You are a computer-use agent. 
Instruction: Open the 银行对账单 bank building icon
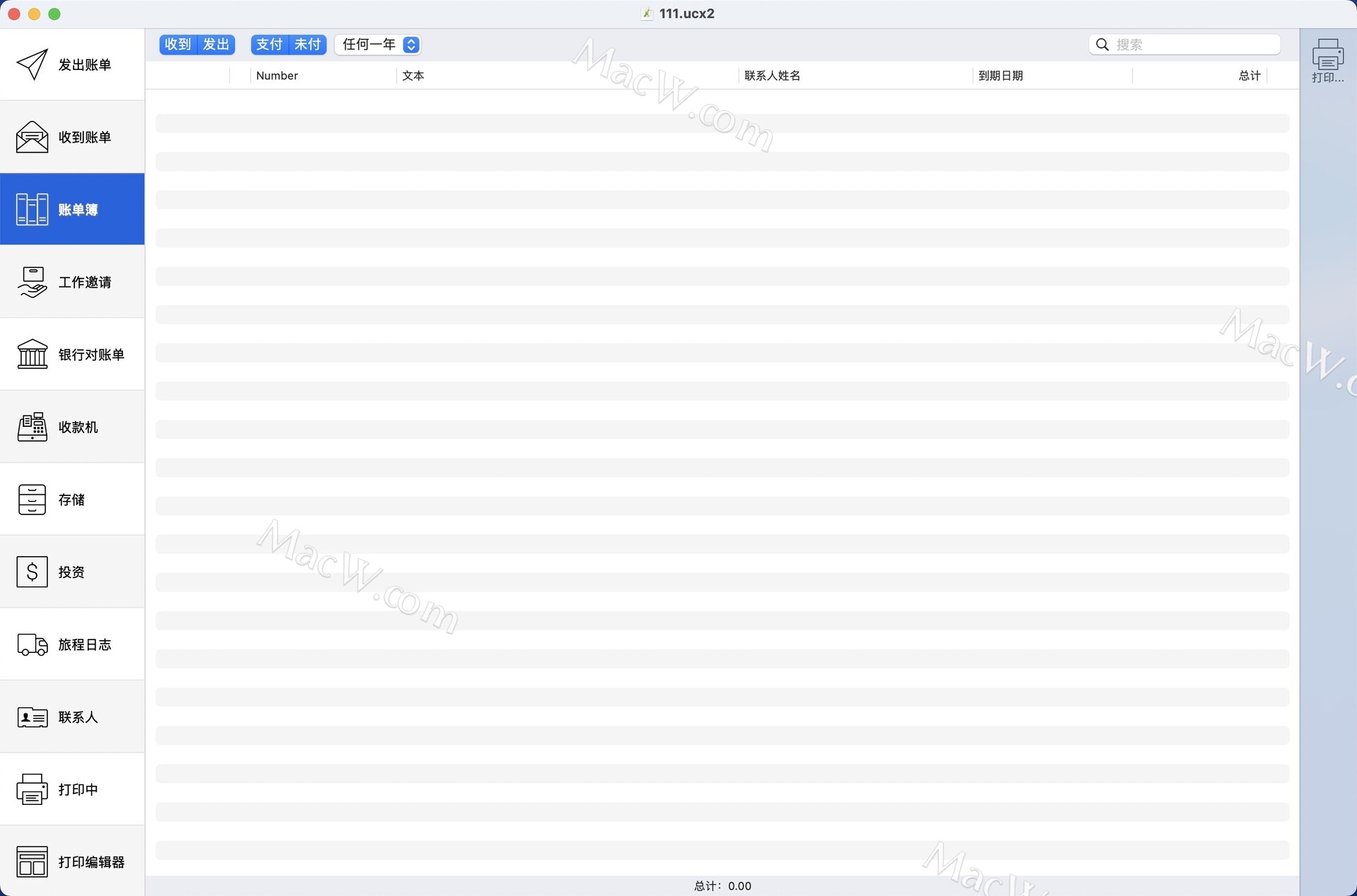(32, 354)
